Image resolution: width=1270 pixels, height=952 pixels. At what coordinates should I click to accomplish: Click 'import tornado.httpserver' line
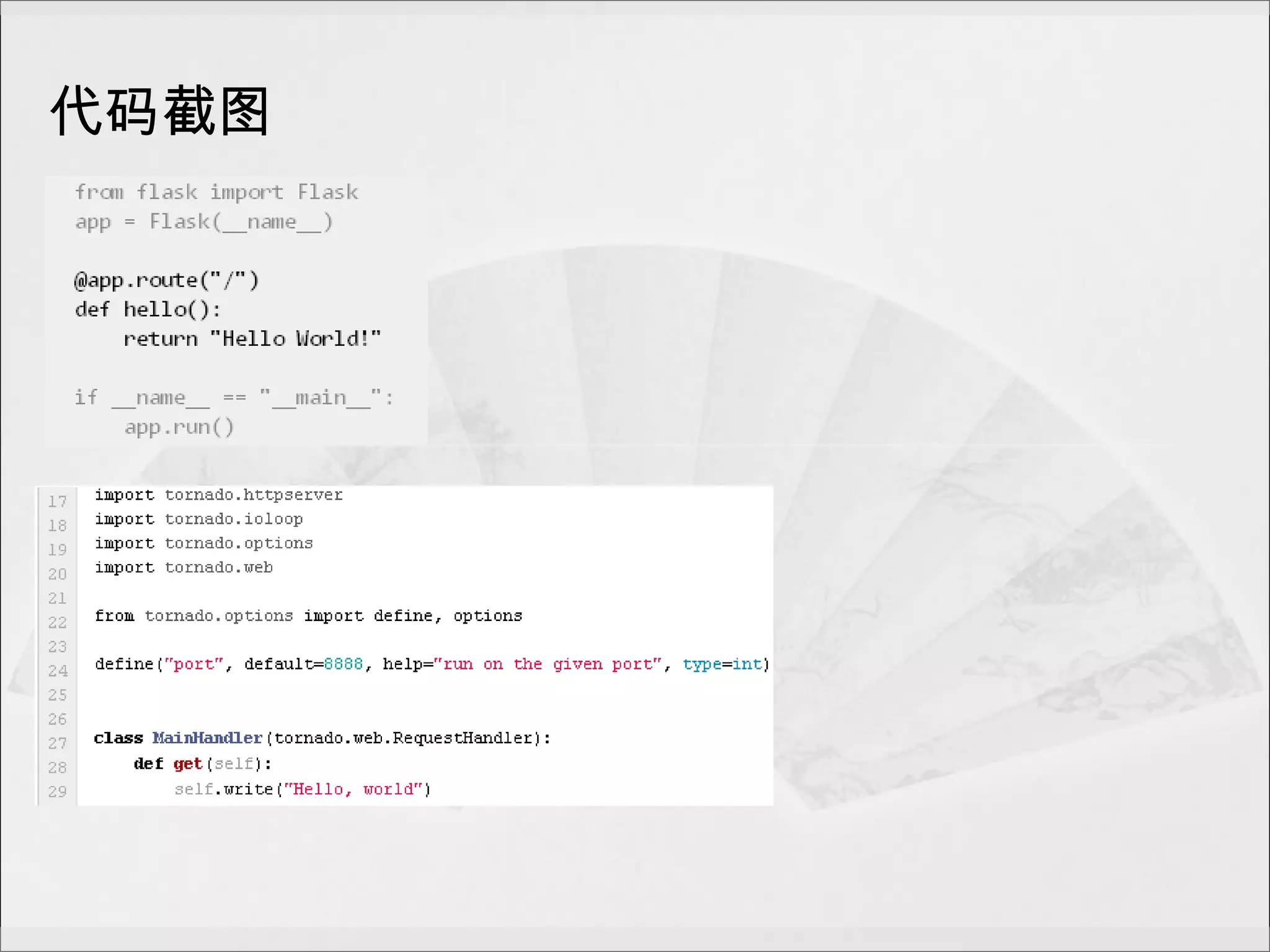[218, 495]
